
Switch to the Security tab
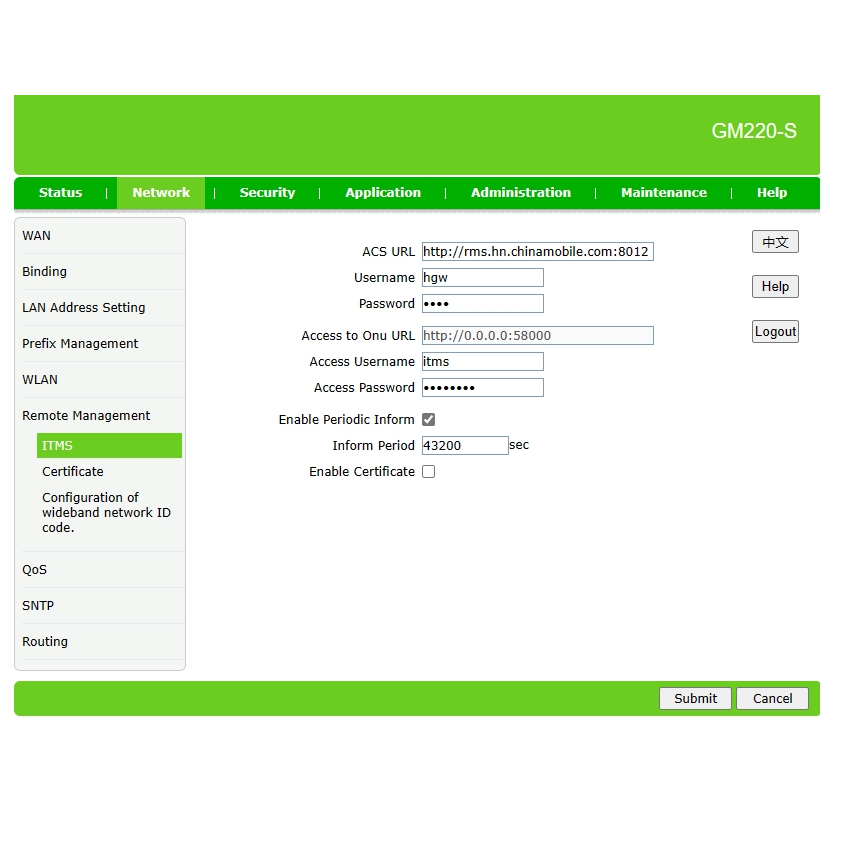[x=267, y=193]
